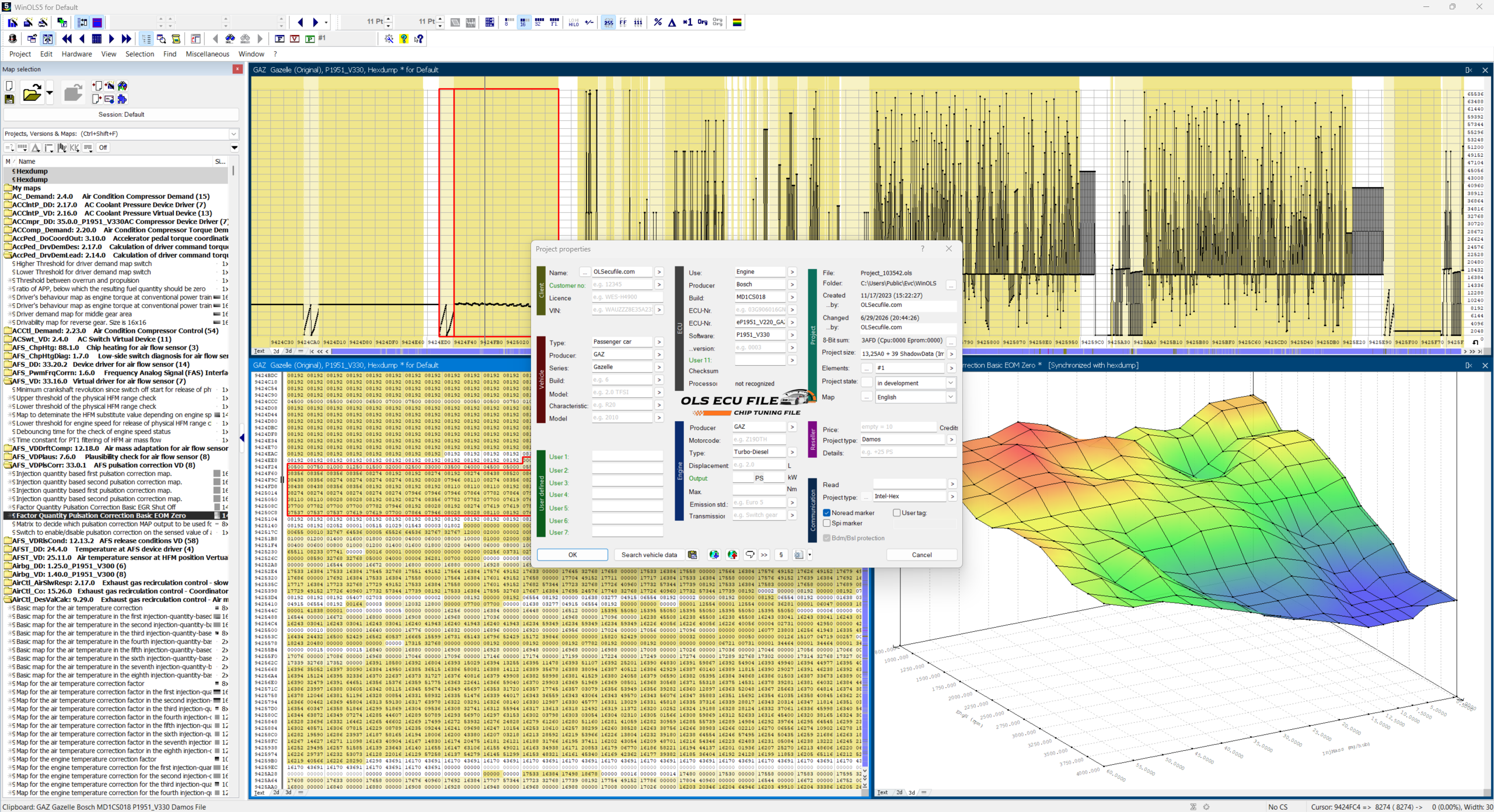Toggle HiLo/LoHi byte order icon

pyautogui.click(x=574, y=22)
